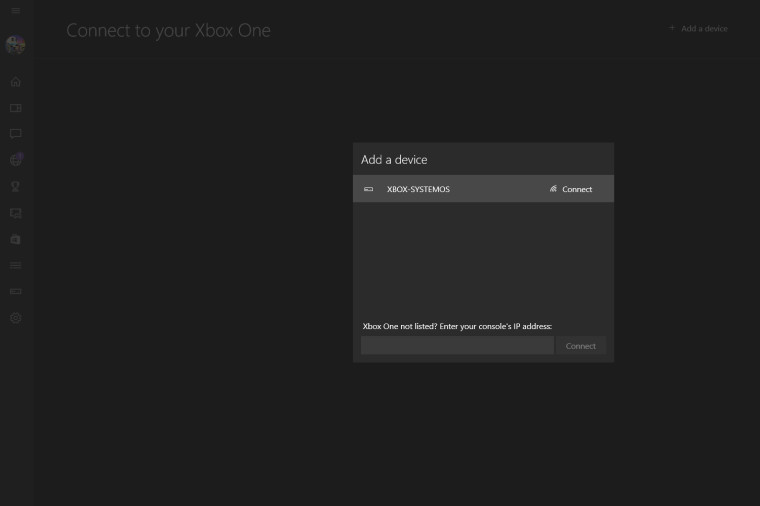Connect to XBOX-SYSTEMOS console
This screenshot has width=760, height=506.
point(571,189)
